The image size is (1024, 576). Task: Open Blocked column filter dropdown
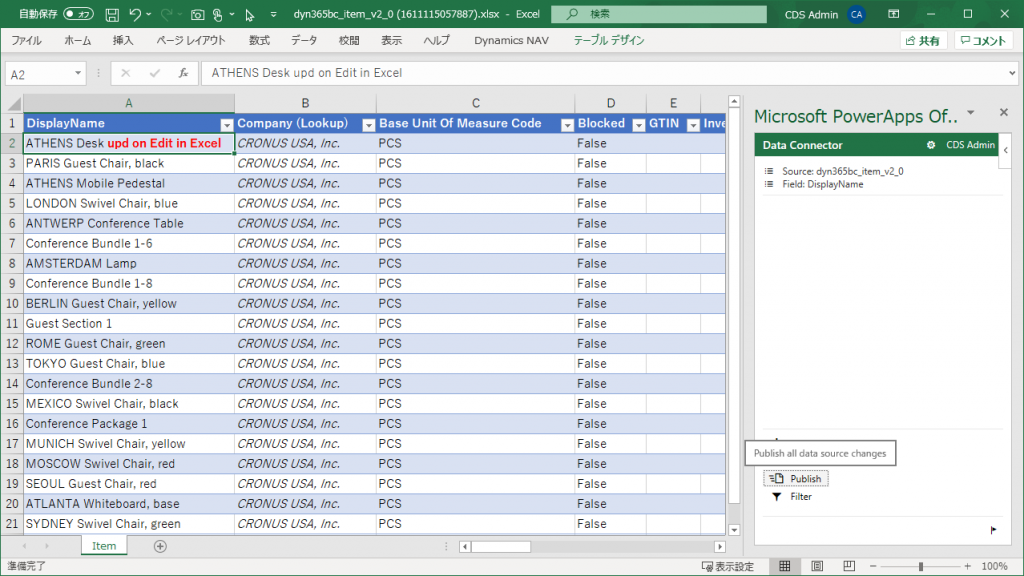(x=639, y=124)
